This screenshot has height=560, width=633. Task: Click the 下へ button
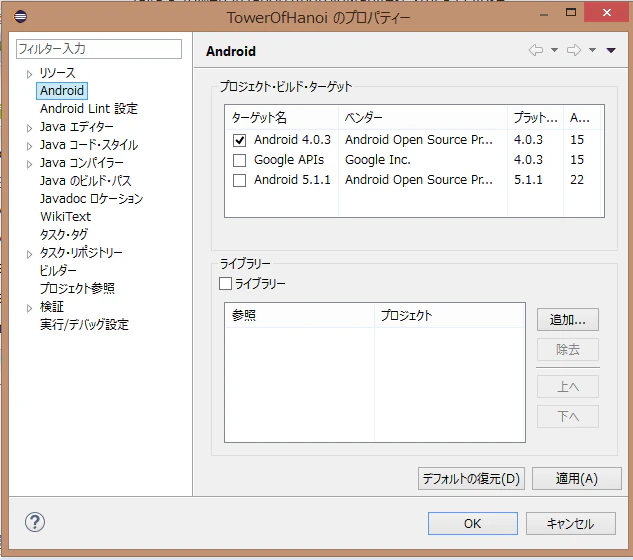click(568, 416)
